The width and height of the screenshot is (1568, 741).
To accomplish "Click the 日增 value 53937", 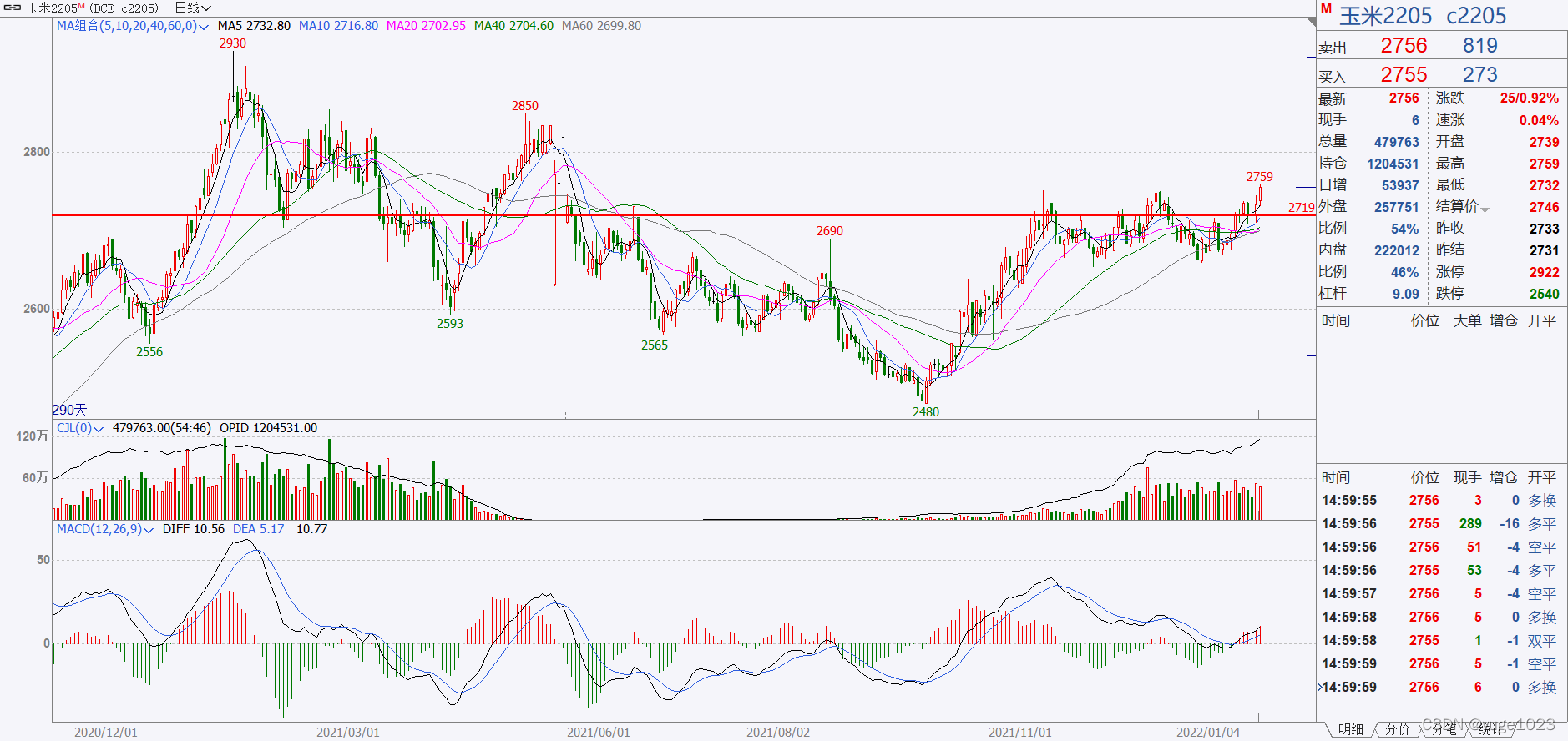I will click(x=1400, y=186).
